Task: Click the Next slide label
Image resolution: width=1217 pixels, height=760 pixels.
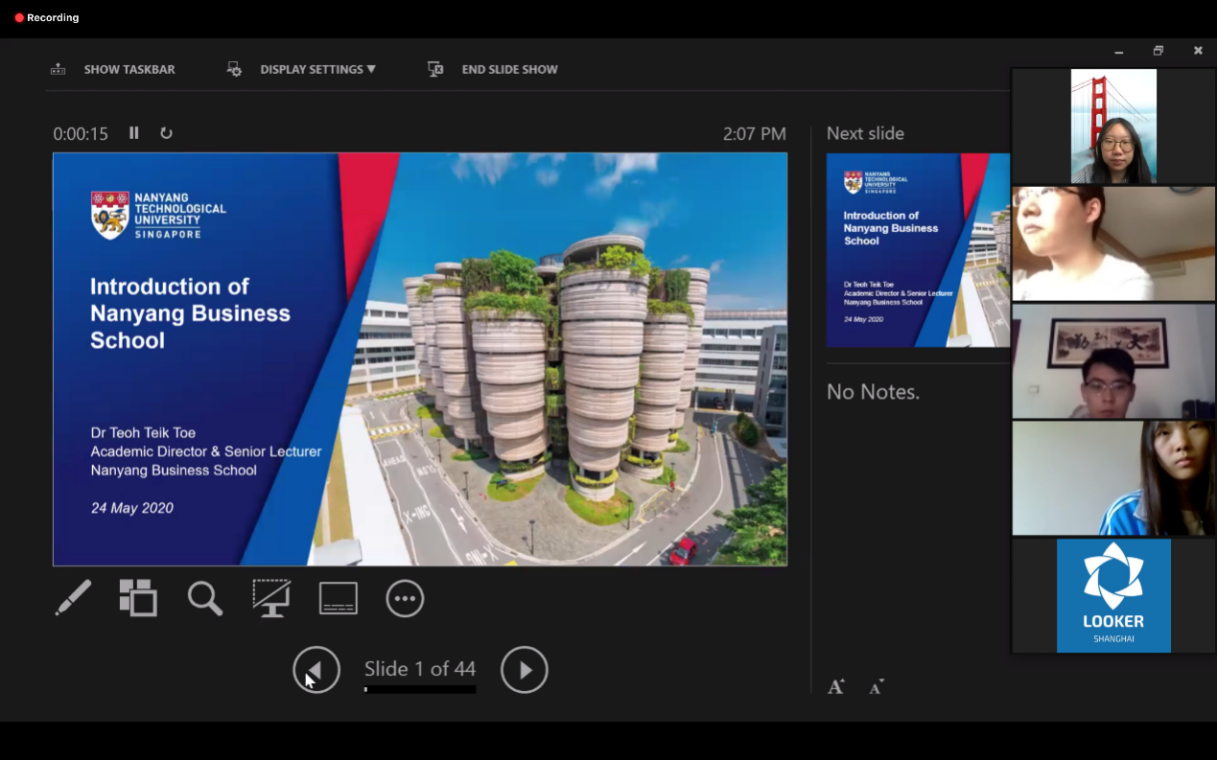Action: pyautogui.click(x=865, y=134)
